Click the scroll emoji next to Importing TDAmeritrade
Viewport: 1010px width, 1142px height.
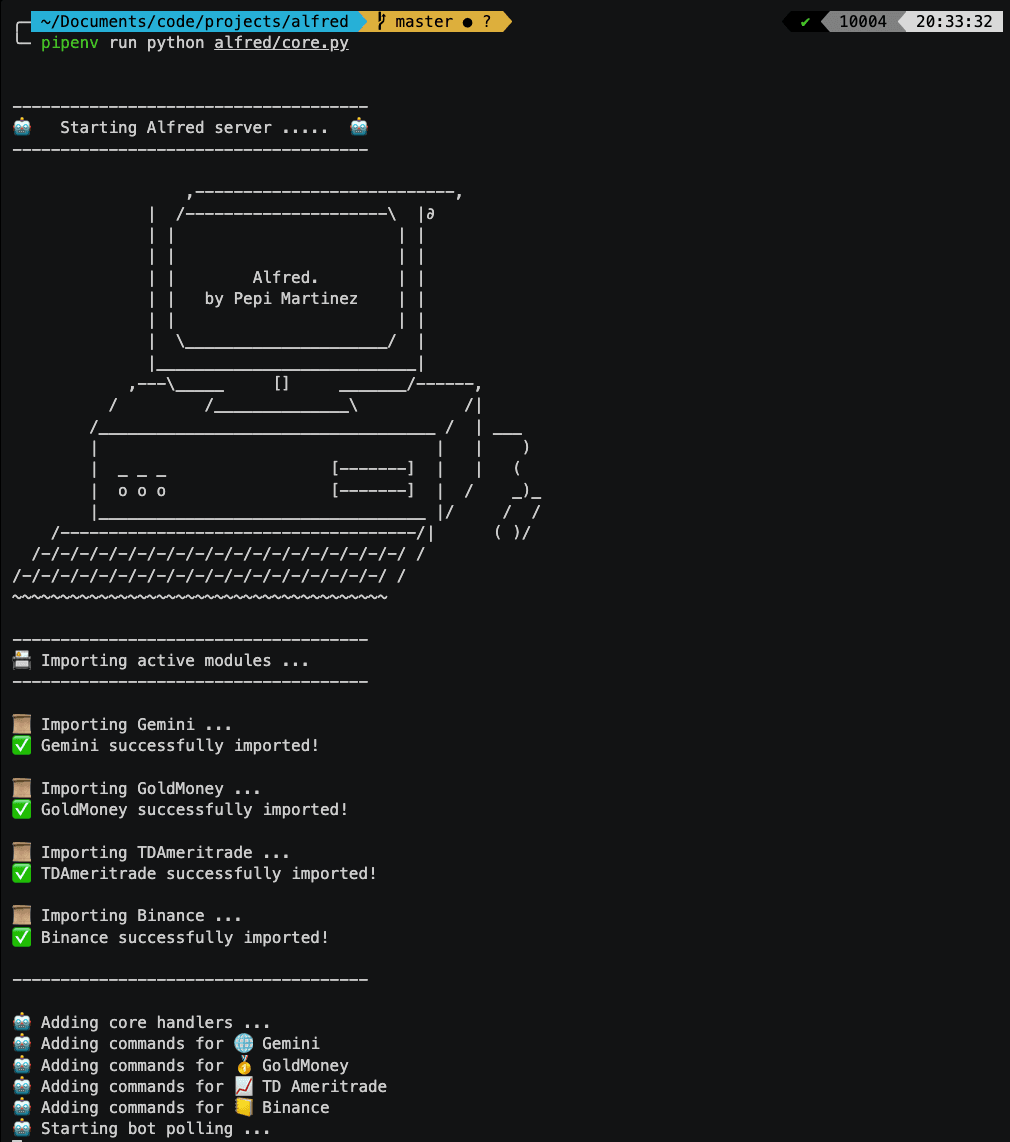pyautogui.click(x=22, y=853)
